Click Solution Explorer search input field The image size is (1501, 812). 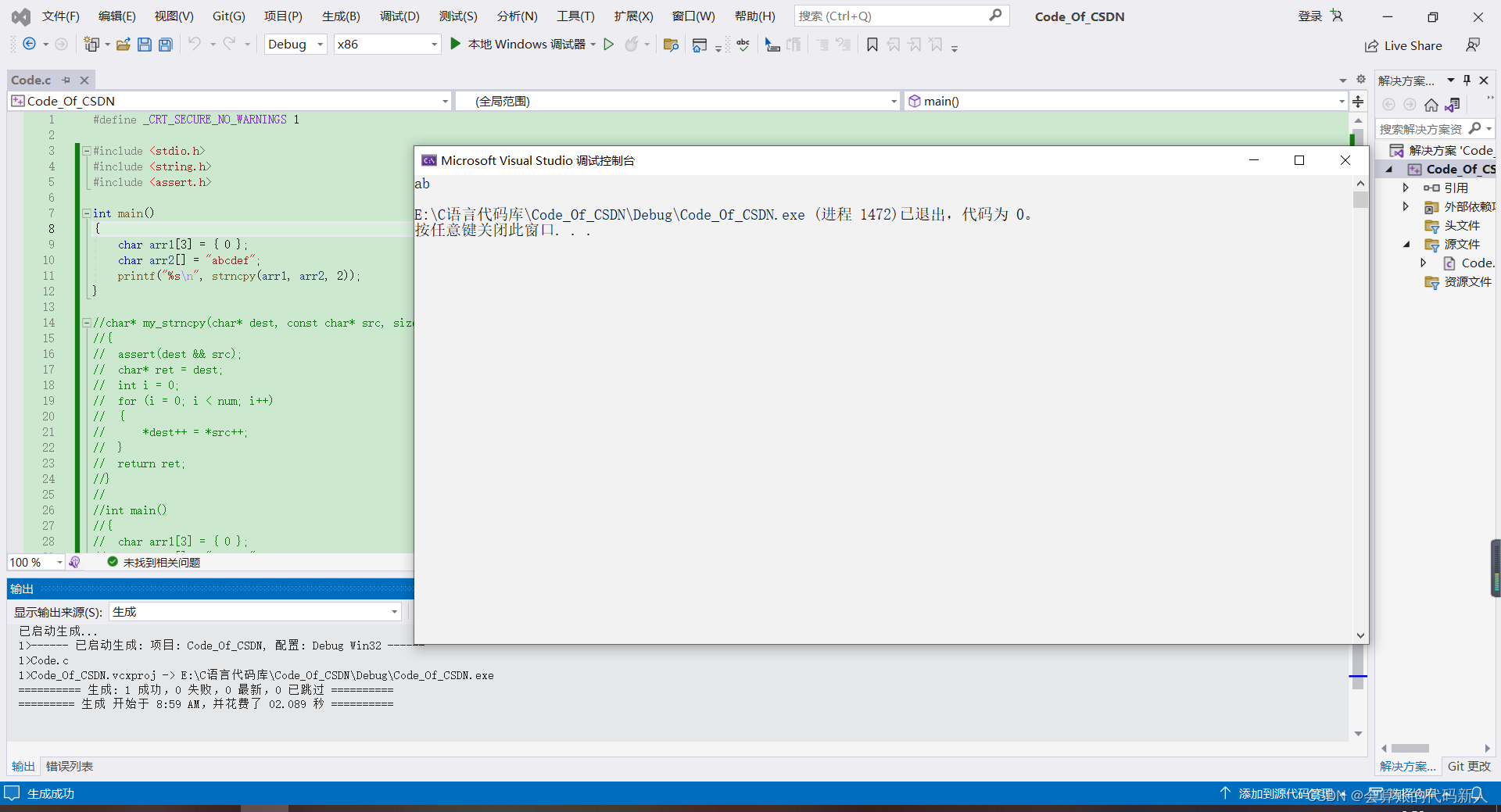(x=1421, y=128)
